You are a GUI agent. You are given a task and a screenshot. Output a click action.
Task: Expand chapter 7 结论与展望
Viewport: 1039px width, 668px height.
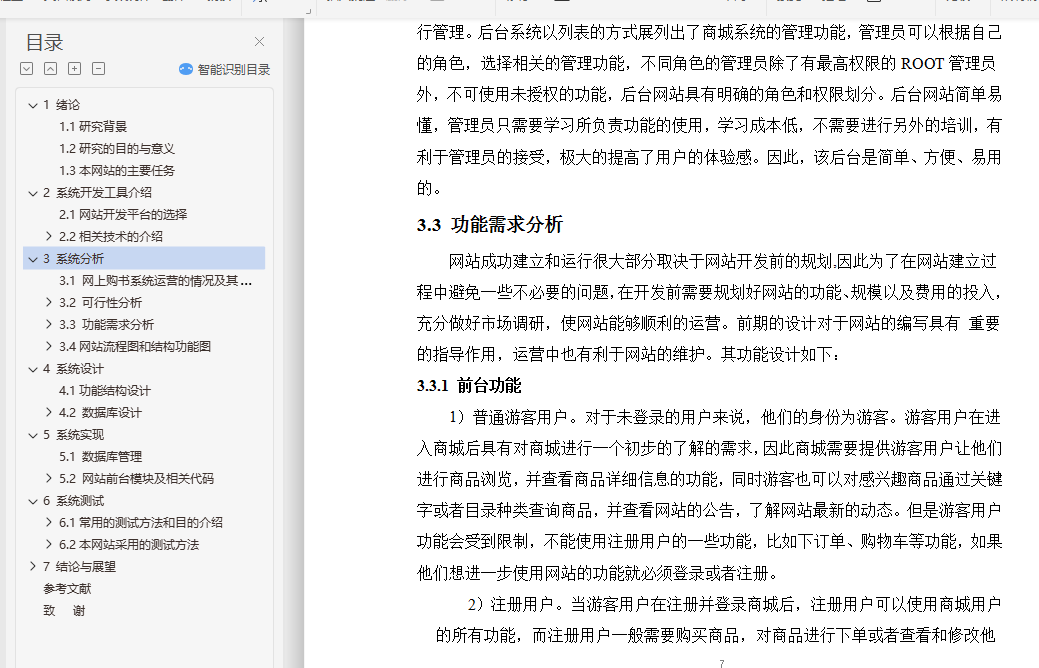(32, 566)
